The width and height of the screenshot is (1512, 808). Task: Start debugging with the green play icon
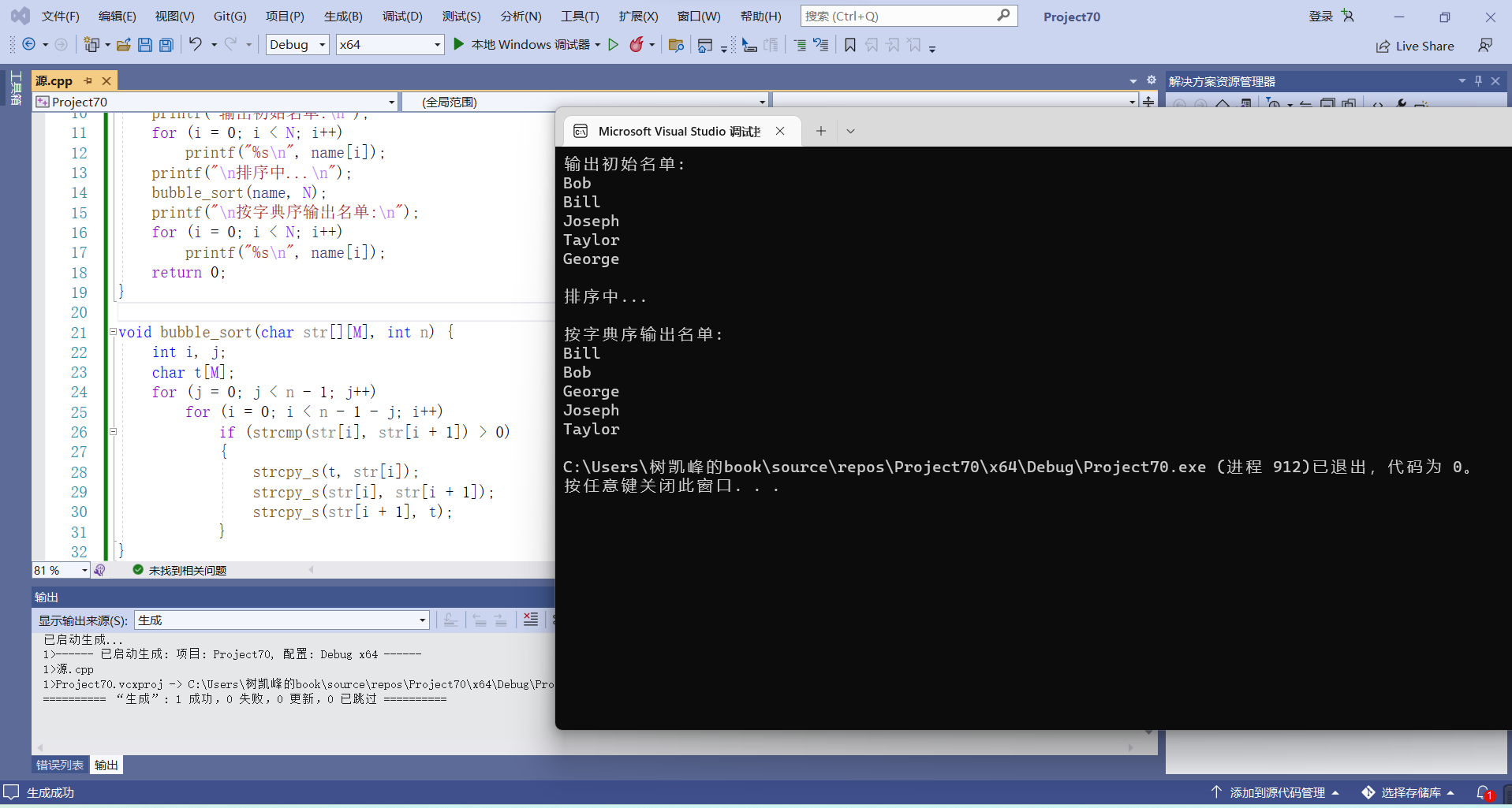coord(459,44)
